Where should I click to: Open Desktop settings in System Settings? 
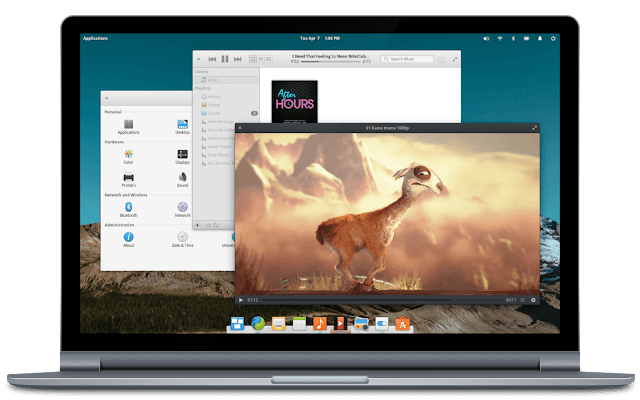point(182,127)
